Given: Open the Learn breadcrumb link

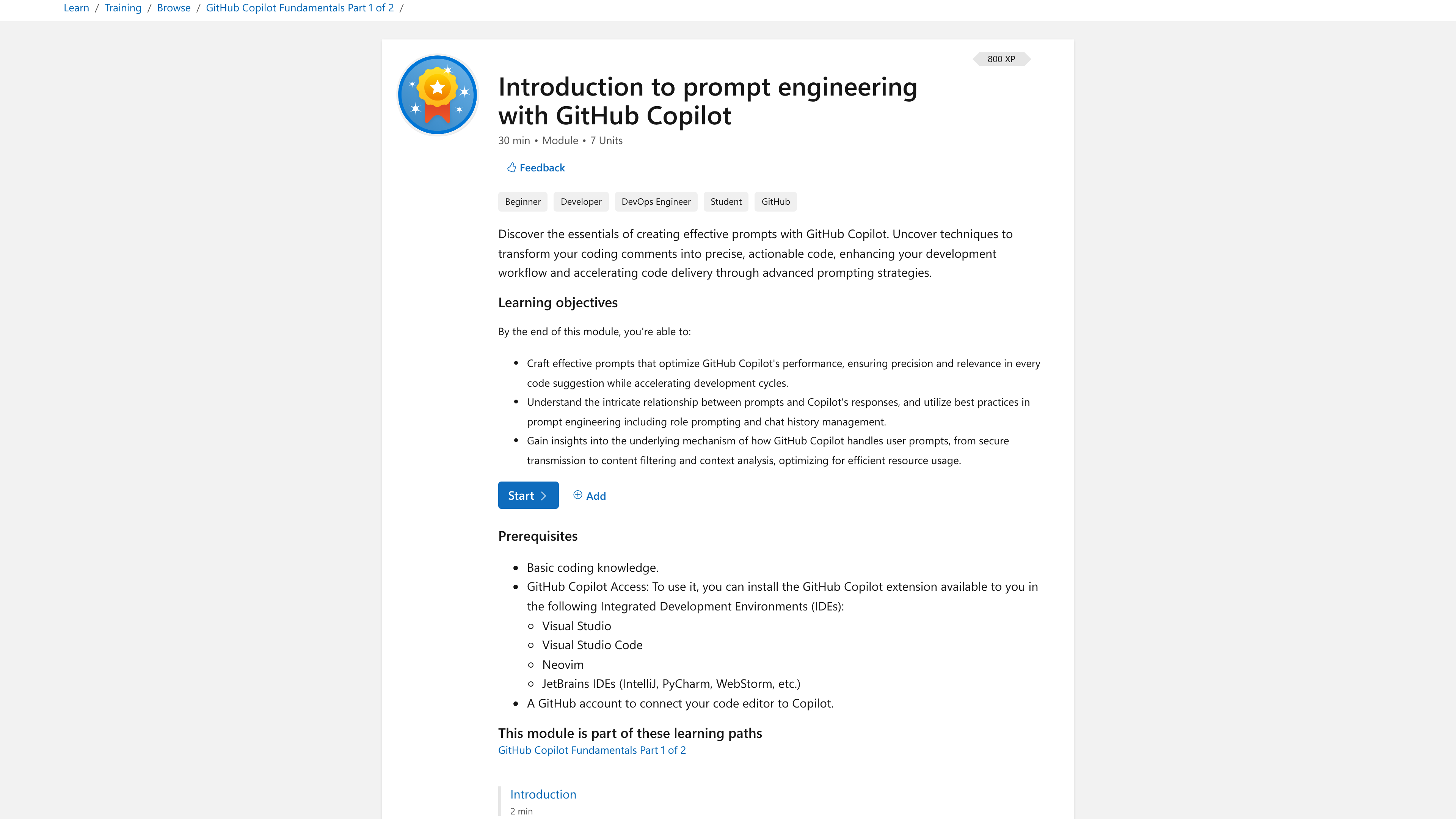Looking at the screenshot, I should coord(76,7).
